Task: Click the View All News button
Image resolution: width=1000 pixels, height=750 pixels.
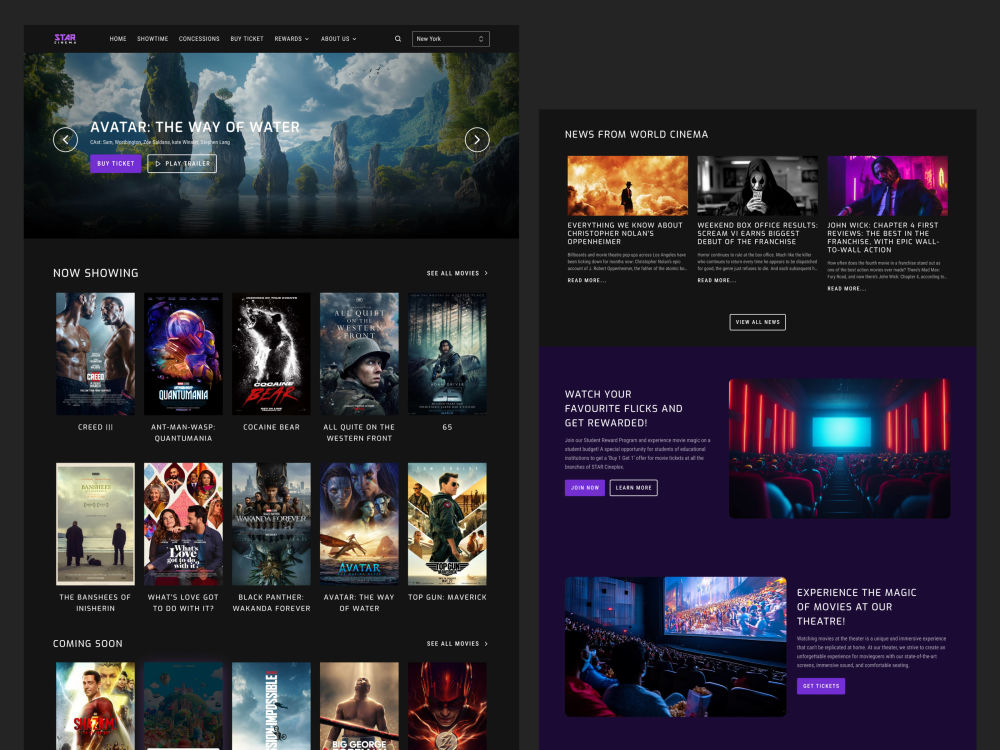Action: click(758, 322)
